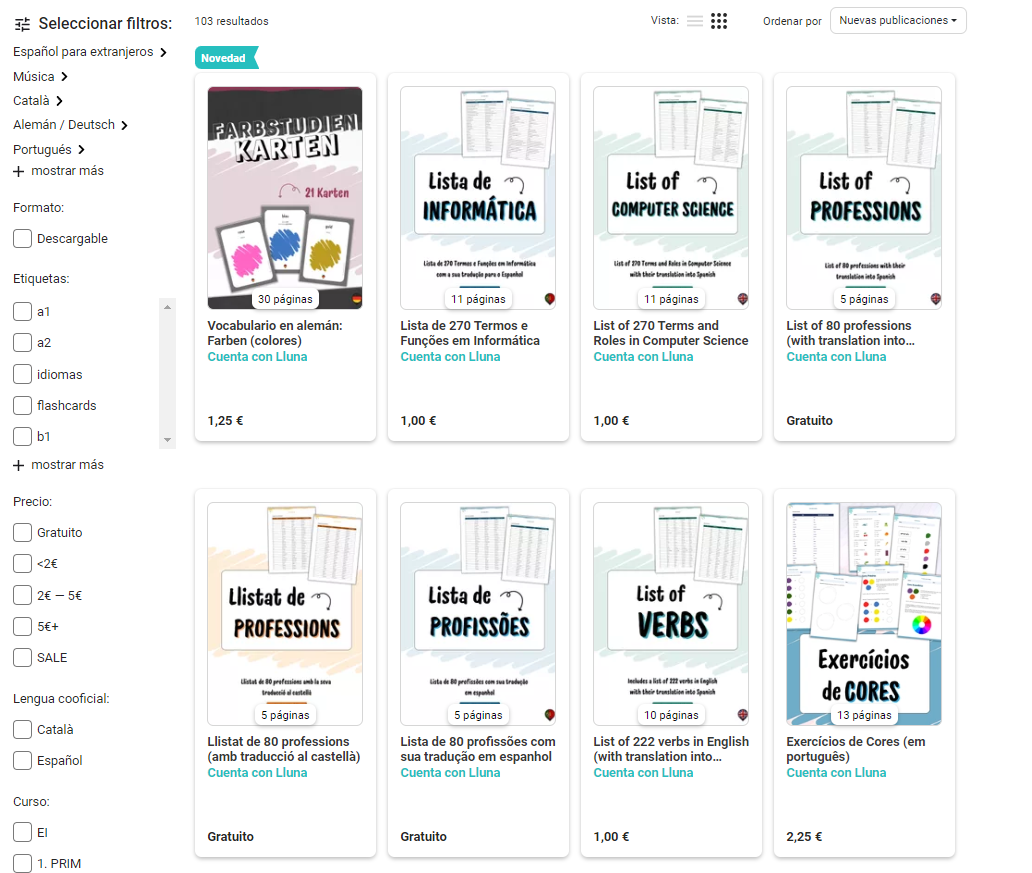Image resolution: width=1032 pixels, height=873 pixels.
Task: Click Portuguese flag on Informática card
Action: coord(550,299)
